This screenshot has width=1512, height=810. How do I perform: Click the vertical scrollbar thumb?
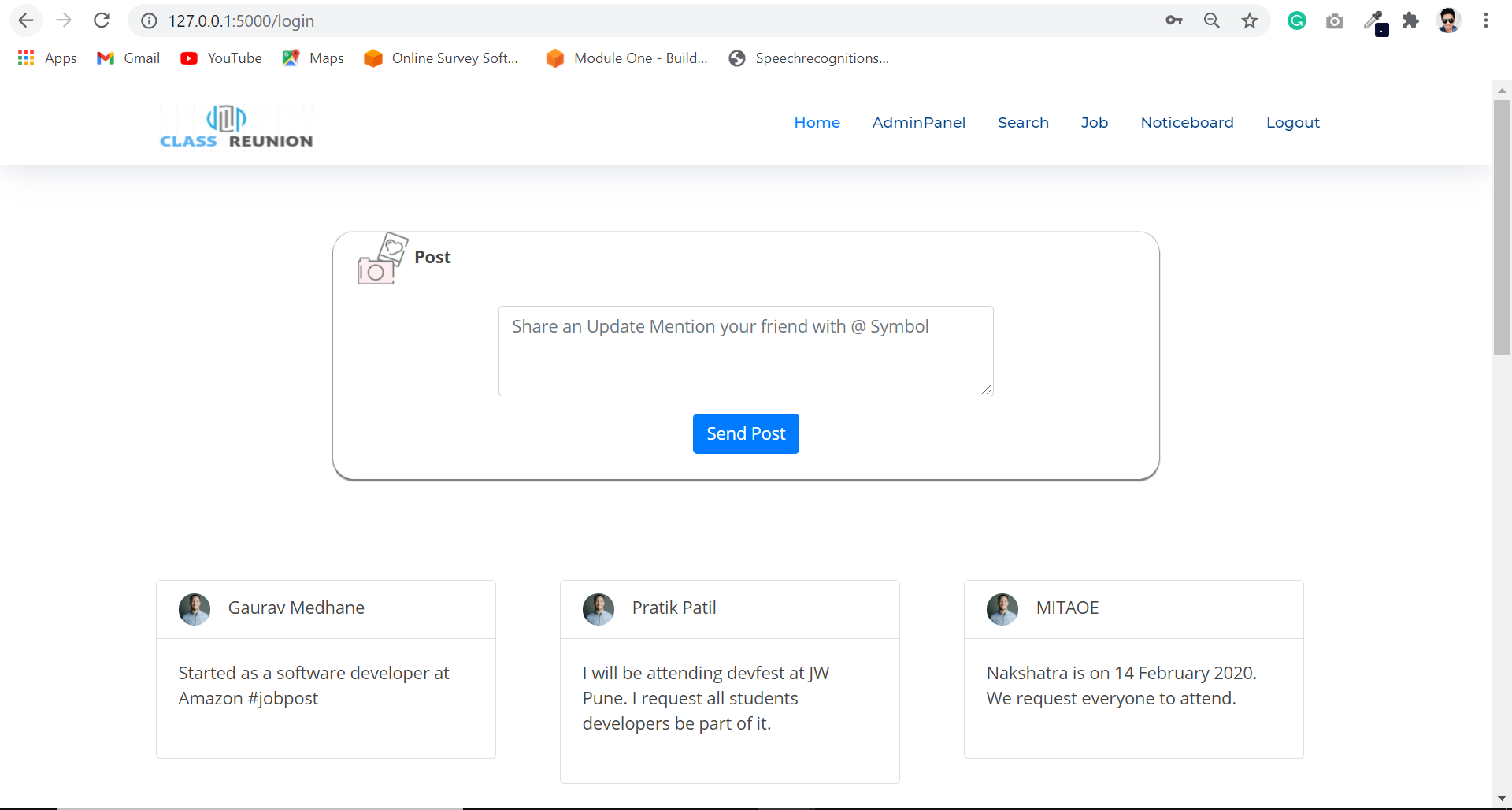[1502, 227]
